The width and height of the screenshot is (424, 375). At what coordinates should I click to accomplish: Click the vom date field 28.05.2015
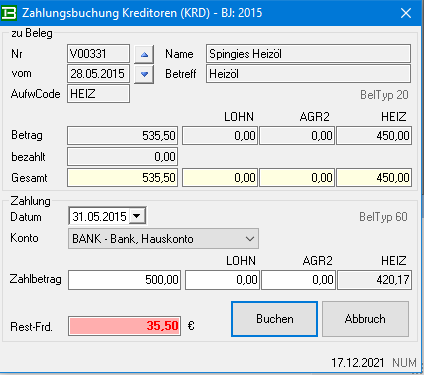[x=98, y=74]
